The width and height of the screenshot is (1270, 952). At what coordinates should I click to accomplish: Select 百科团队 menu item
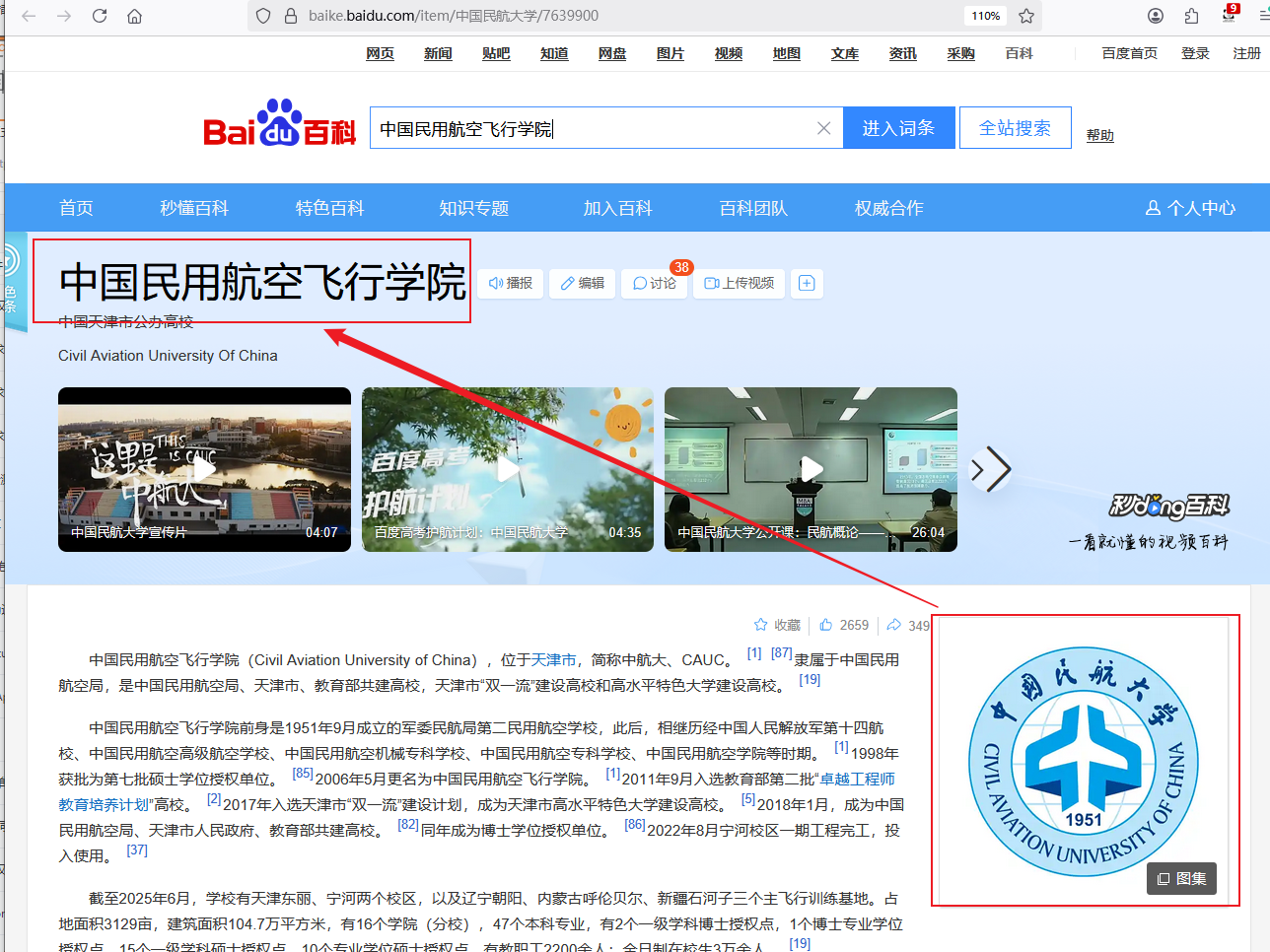coord(753,208)
